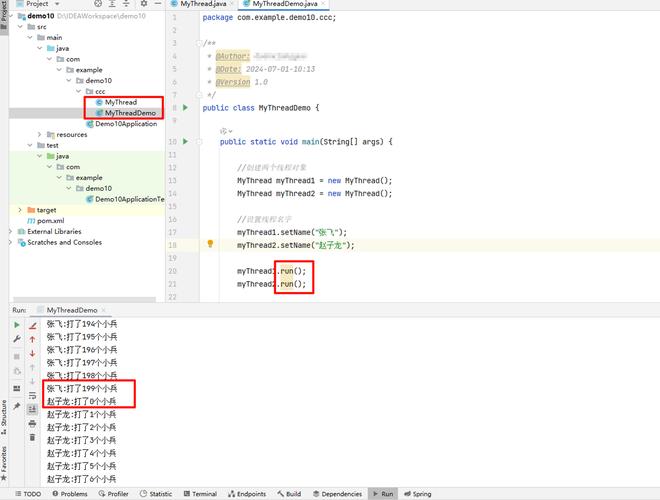Click the yellow lightbulb on line 18
This screenshot has height=500, width=660.
[x=210, y=244]
